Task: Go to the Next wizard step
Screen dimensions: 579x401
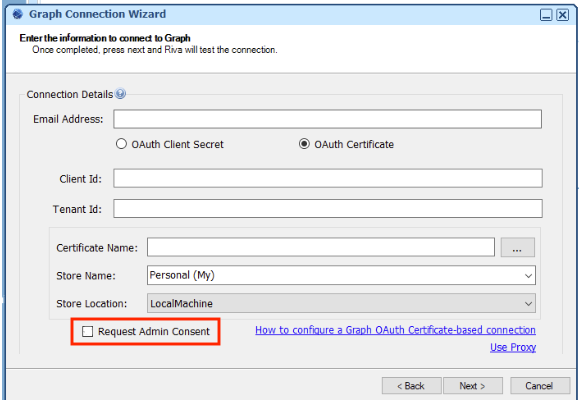Action: point(473,386)
